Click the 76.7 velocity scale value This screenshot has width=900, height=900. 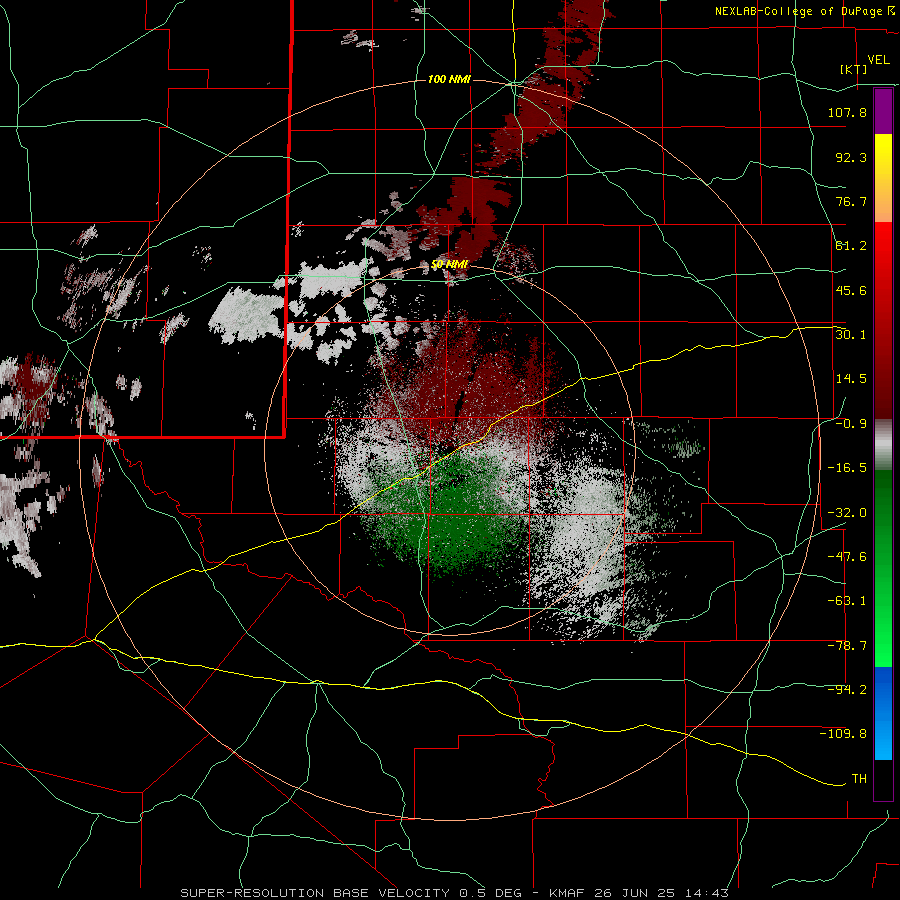click(851, 201)
